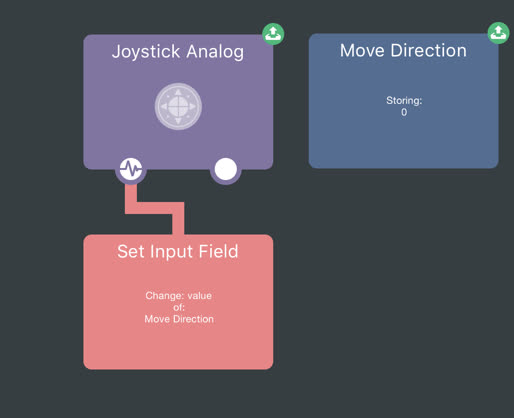Viewport: 514px width, 418px height.
Task: Click the "Storing:" label in Move Direction
Action: pos(404,100)
